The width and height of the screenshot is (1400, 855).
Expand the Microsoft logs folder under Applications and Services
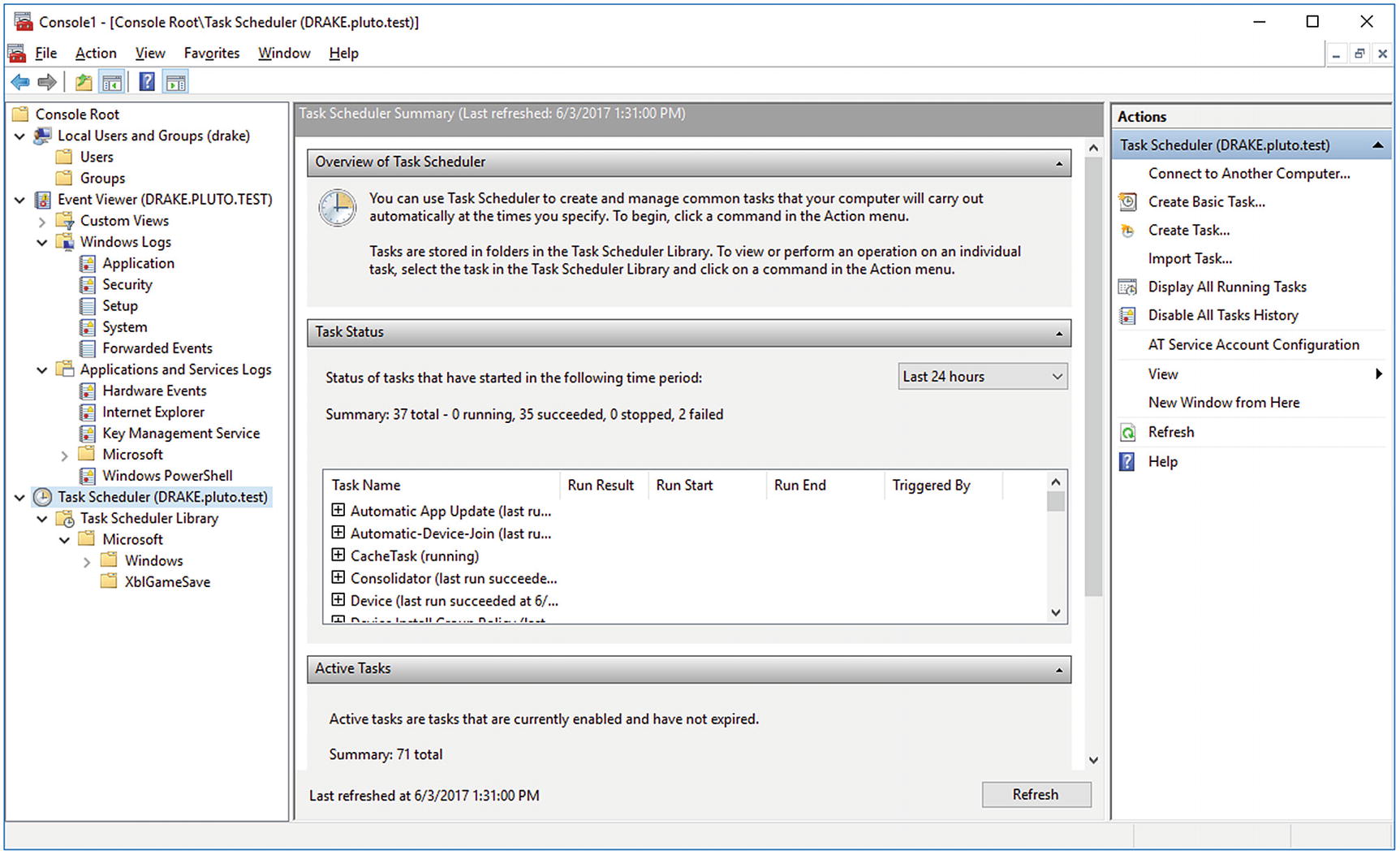pos(65,455)
